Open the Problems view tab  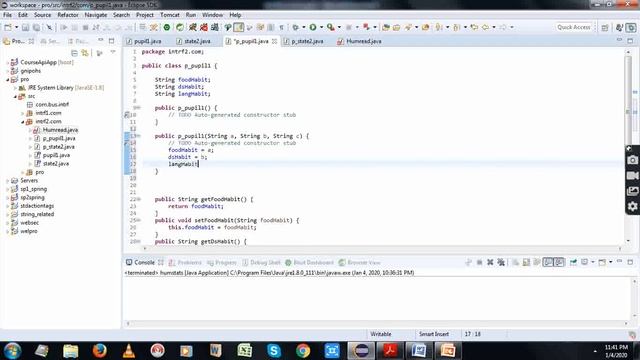pyautogui.click(x=185, y=262)
